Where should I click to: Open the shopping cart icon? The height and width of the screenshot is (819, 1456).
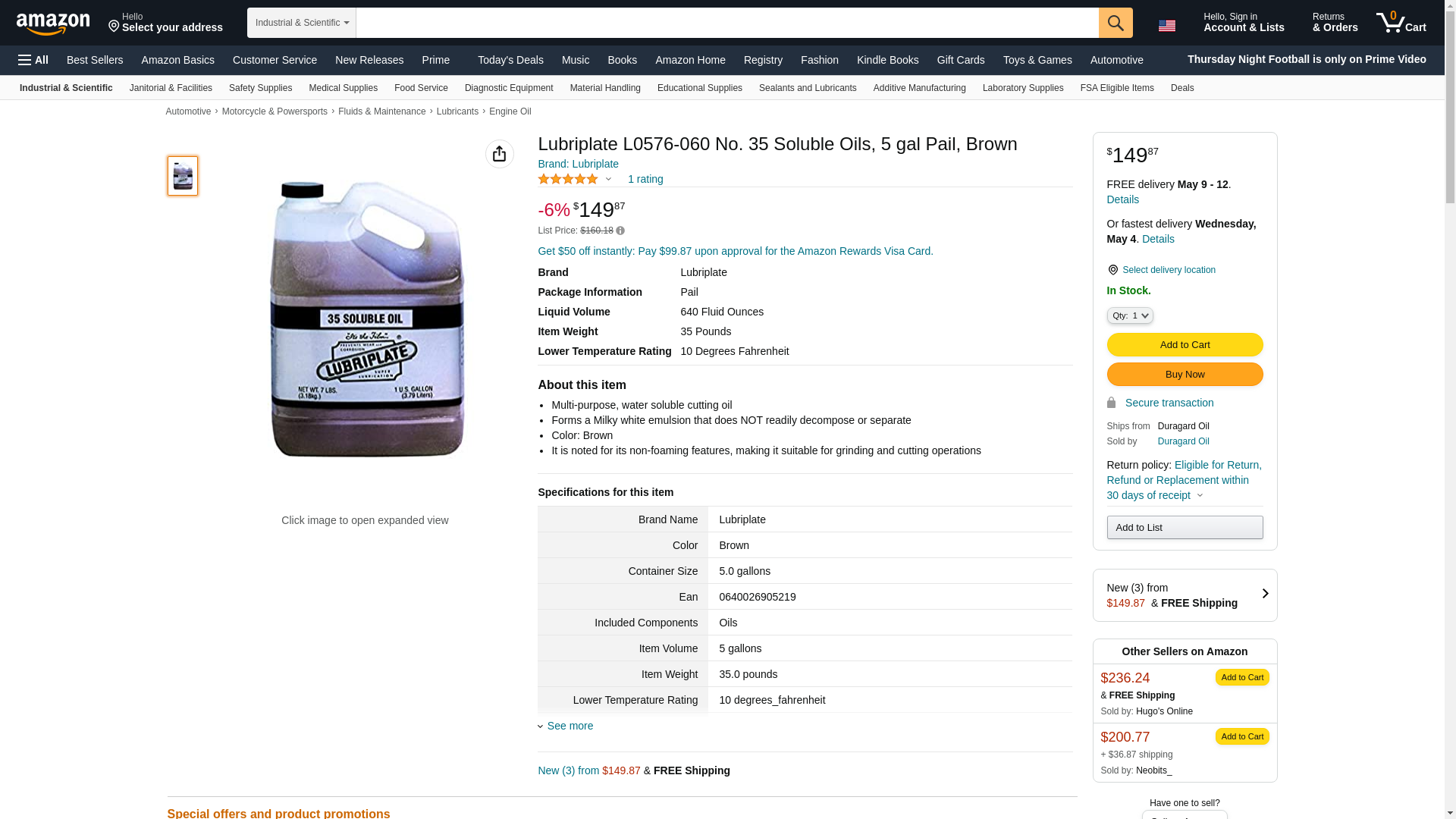coord(1401,23)
